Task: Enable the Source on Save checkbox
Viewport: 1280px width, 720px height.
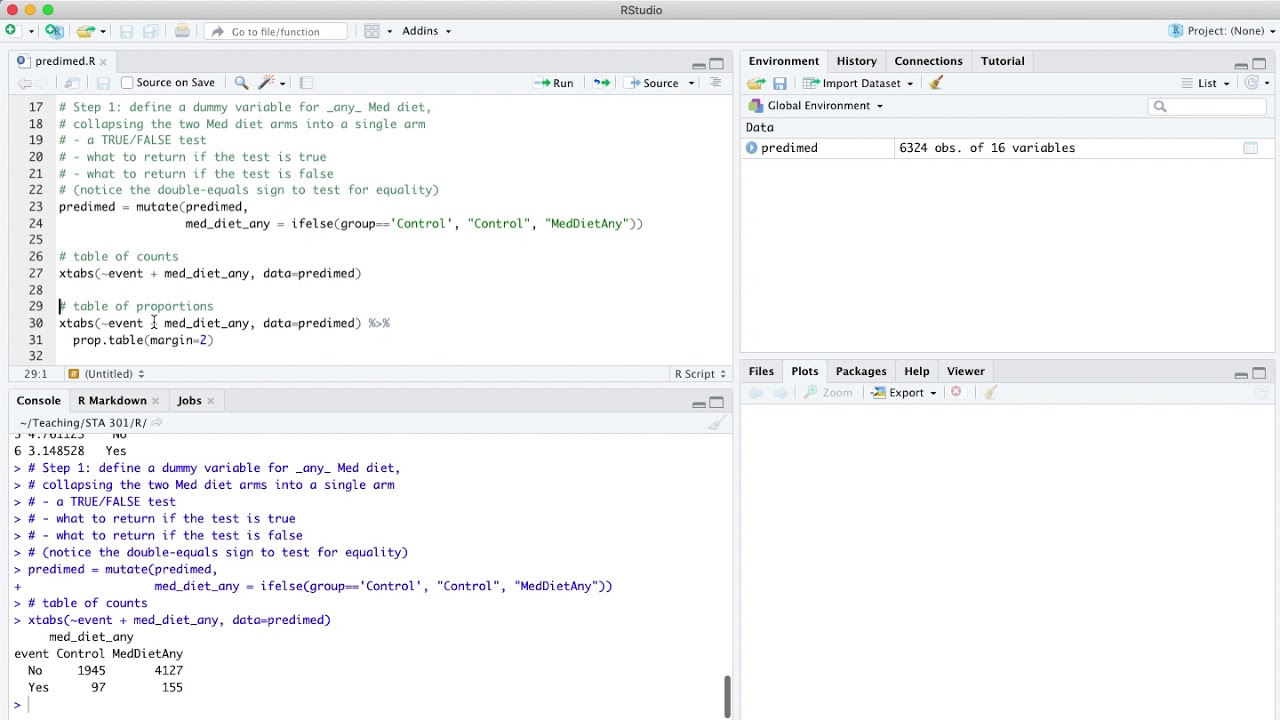Action: (x=127, y=83)
